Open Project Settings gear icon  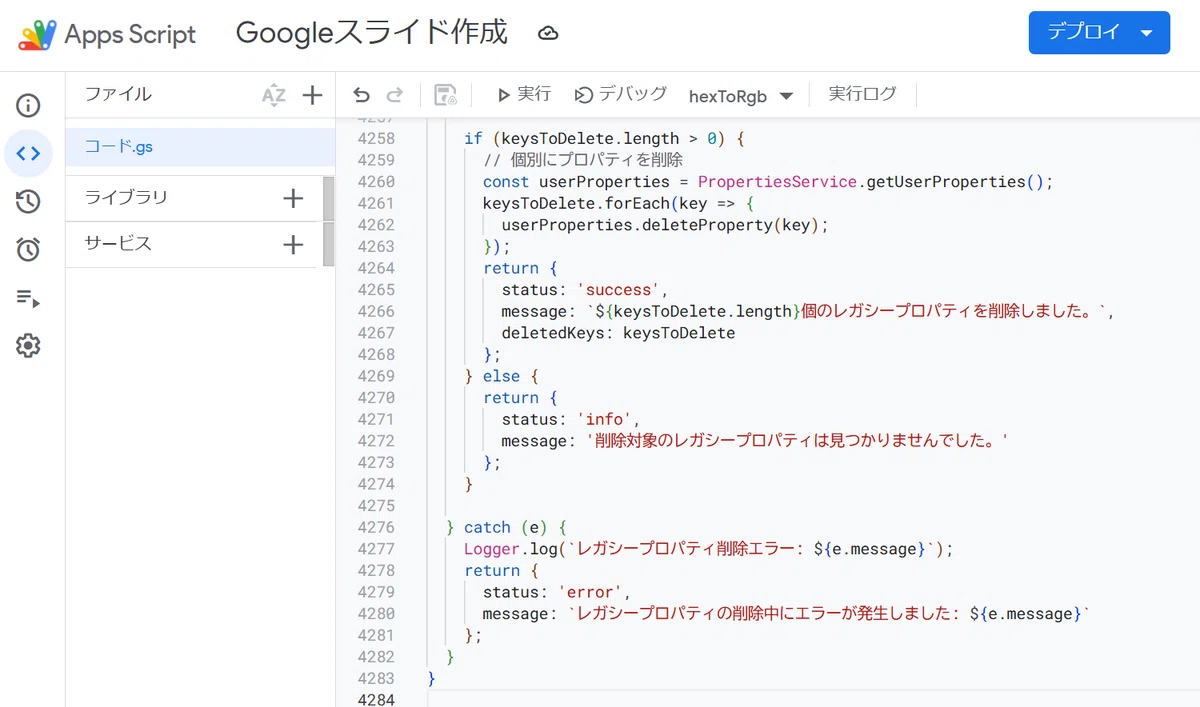[x=28, y=346]
